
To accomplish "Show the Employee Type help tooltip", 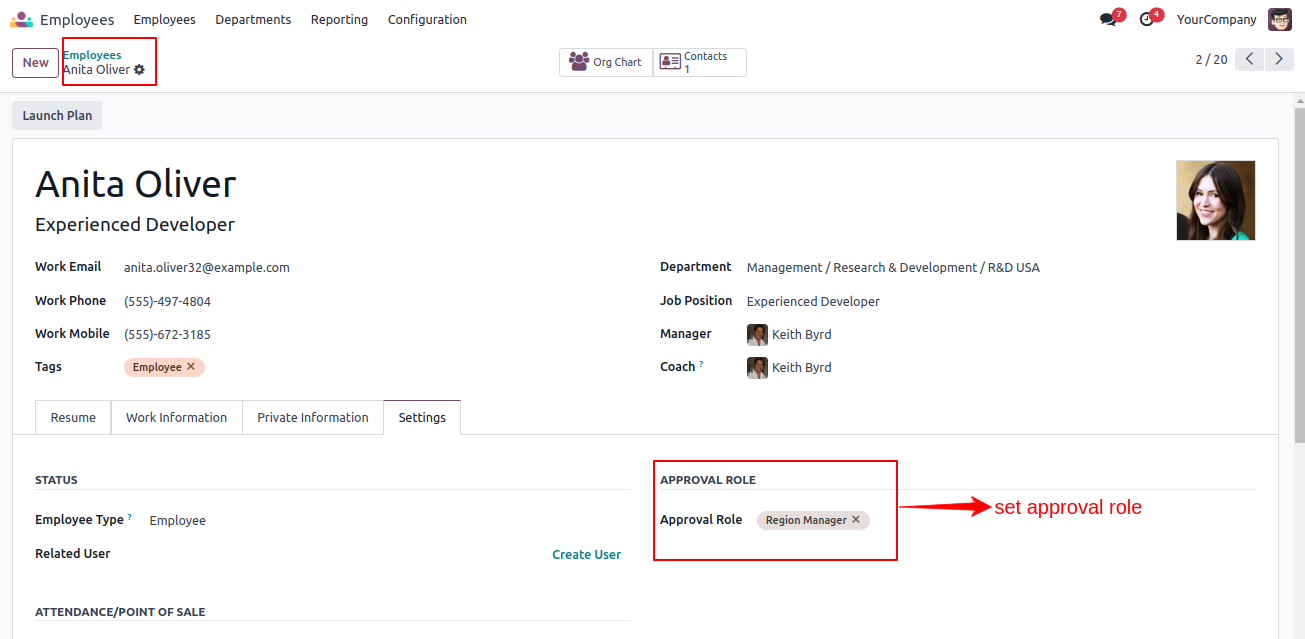I will (130, 517).
